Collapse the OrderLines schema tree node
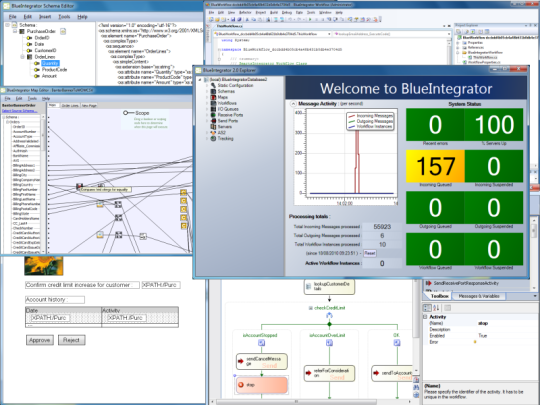This screenshot has width=540, height=405. 22,57
